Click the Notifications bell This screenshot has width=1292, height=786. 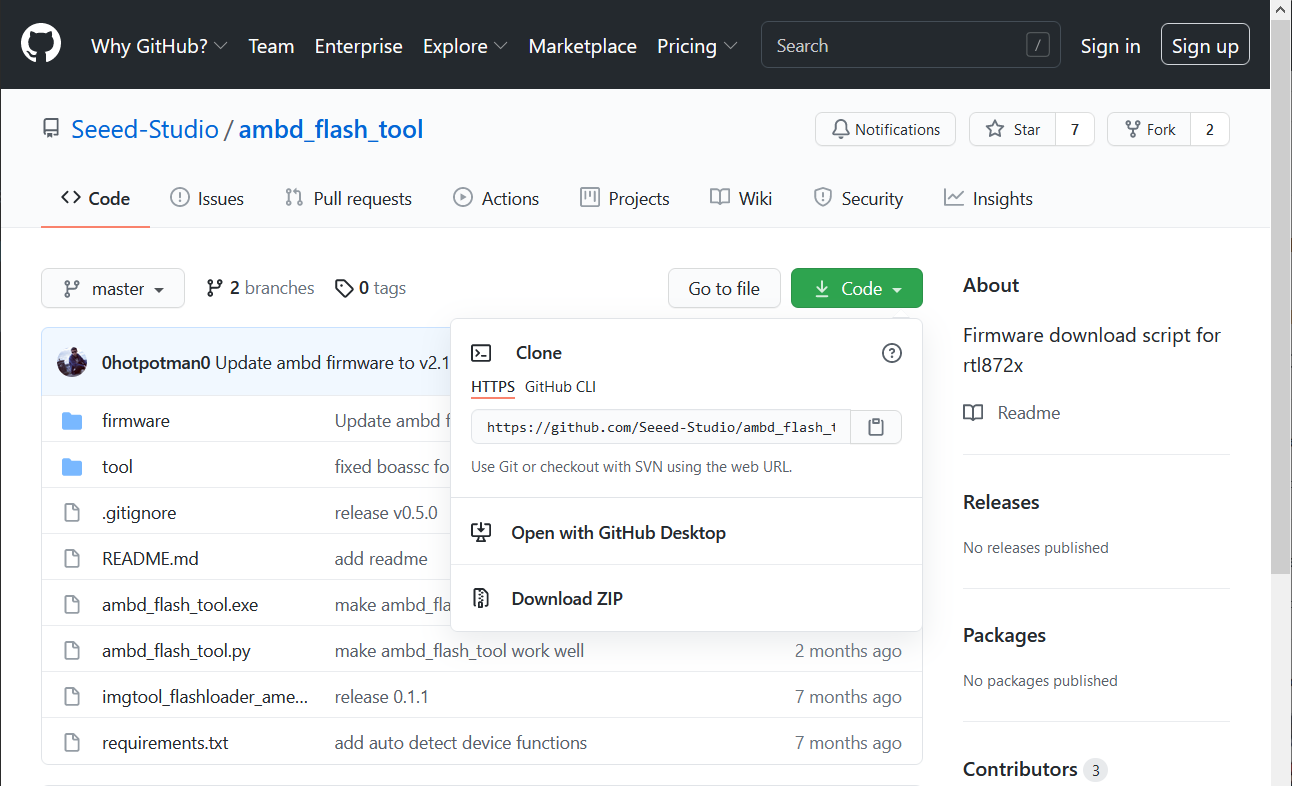[884, 129]
